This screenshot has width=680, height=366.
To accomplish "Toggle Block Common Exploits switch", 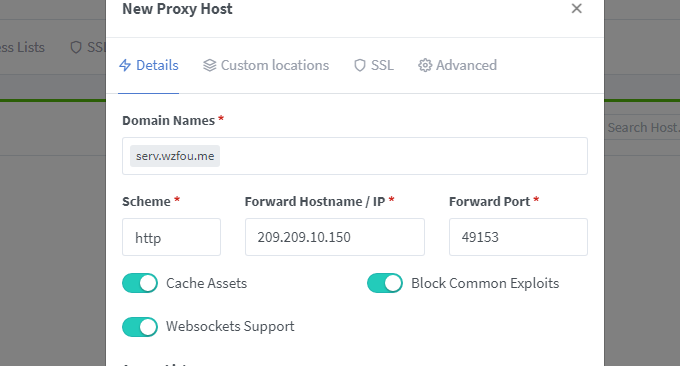I will coord(385,283).
